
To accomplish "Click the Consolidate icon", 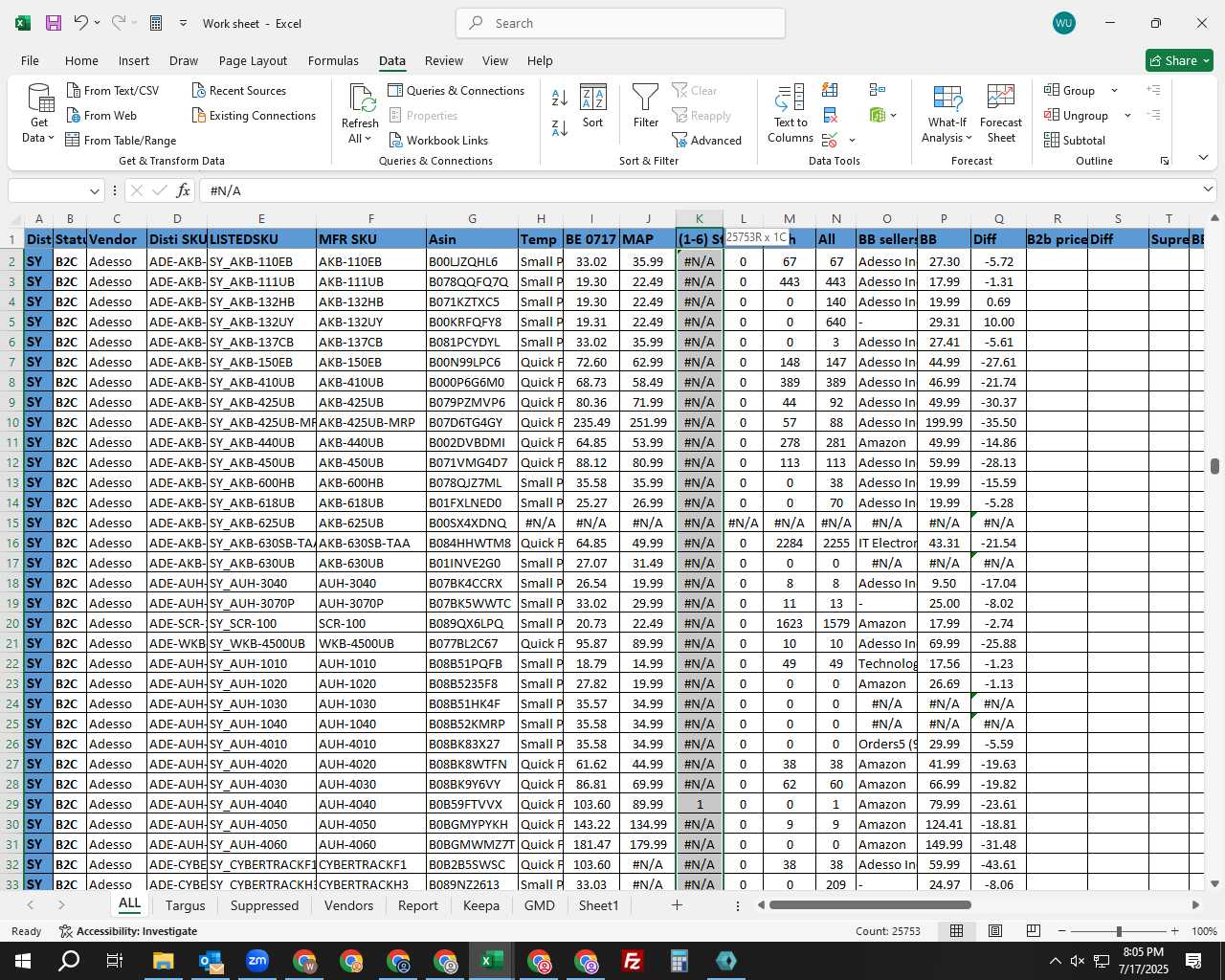I will coord(877,90).
